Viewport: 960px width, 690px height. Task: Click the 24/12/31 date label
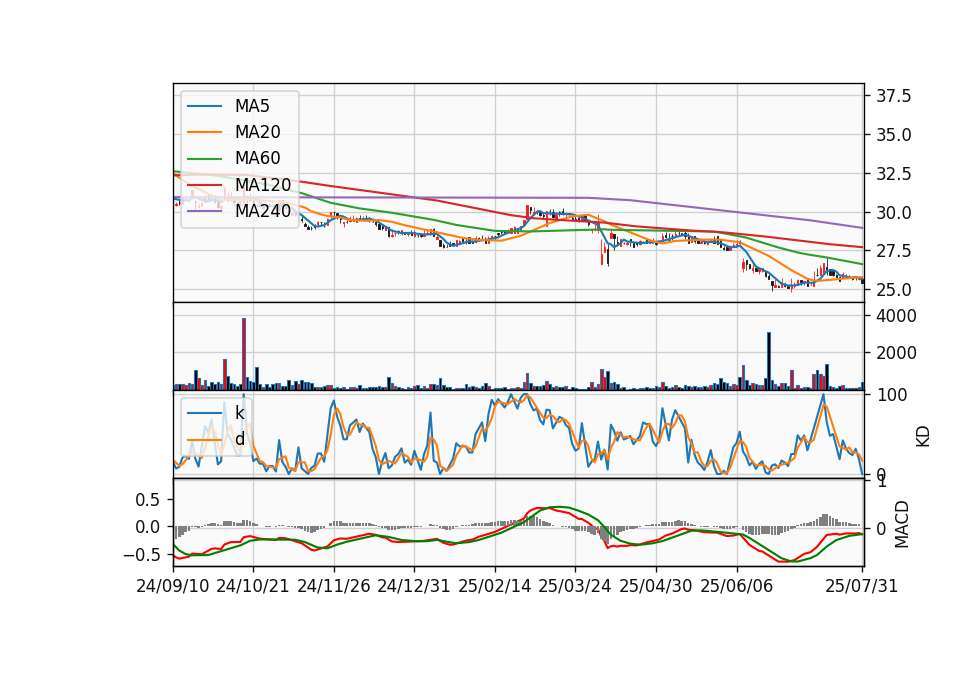coord(414,586)
